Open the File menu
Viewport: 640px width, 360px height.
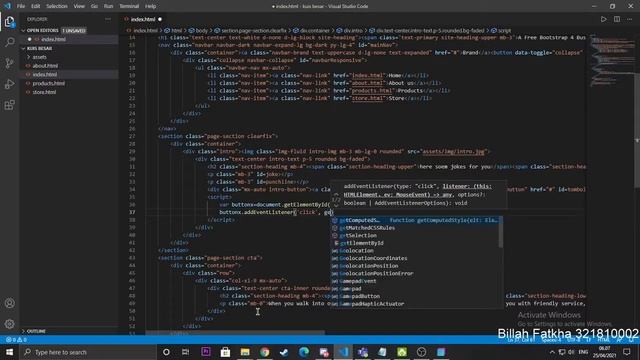coord(21,6)
